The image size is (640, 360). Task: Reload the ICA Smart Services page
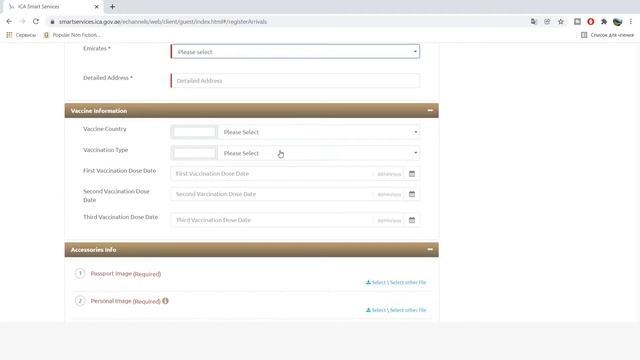click(x=36, y=22)
